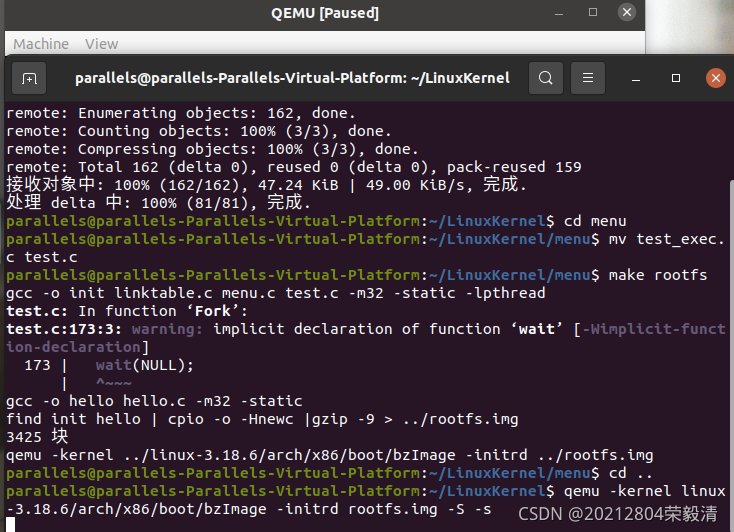Click the "test.c: In function 'Fork':" line
The width and height of the screenshot is (734, 532).
pyautogui.click(x=126, y=311)
